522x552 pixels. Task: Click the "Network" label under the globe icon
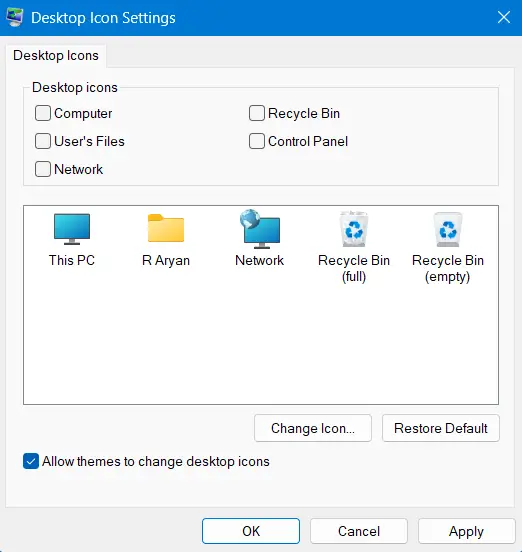259,261
